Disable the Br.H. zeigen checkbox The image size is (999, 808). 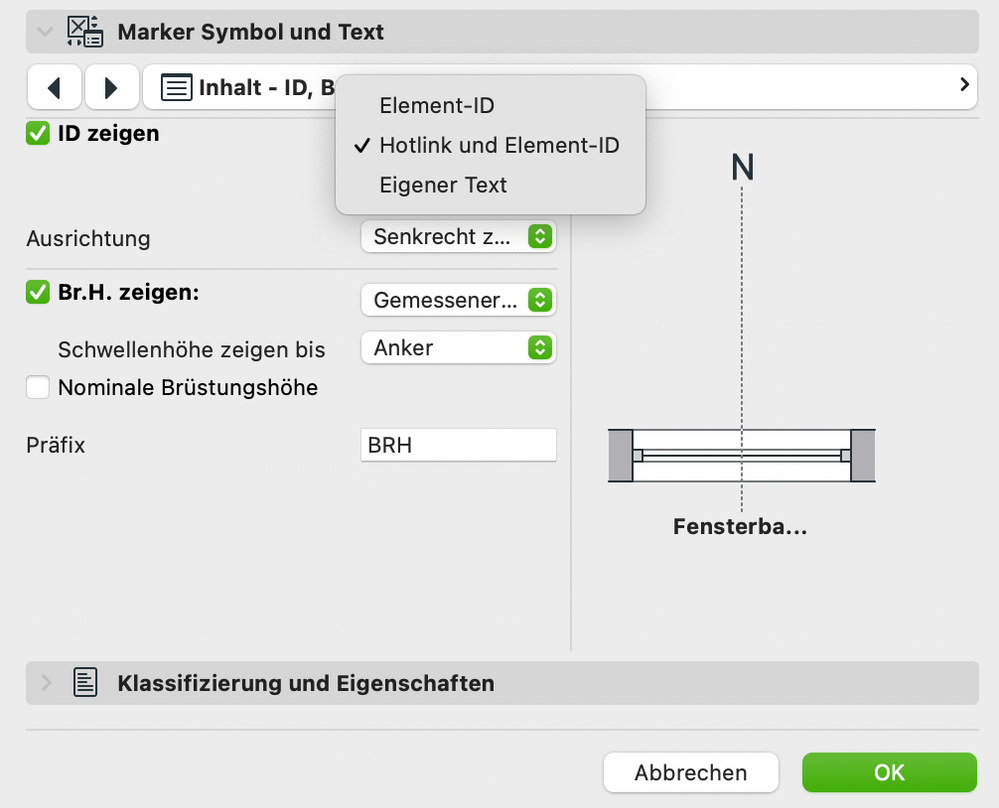tap(38, 293)
